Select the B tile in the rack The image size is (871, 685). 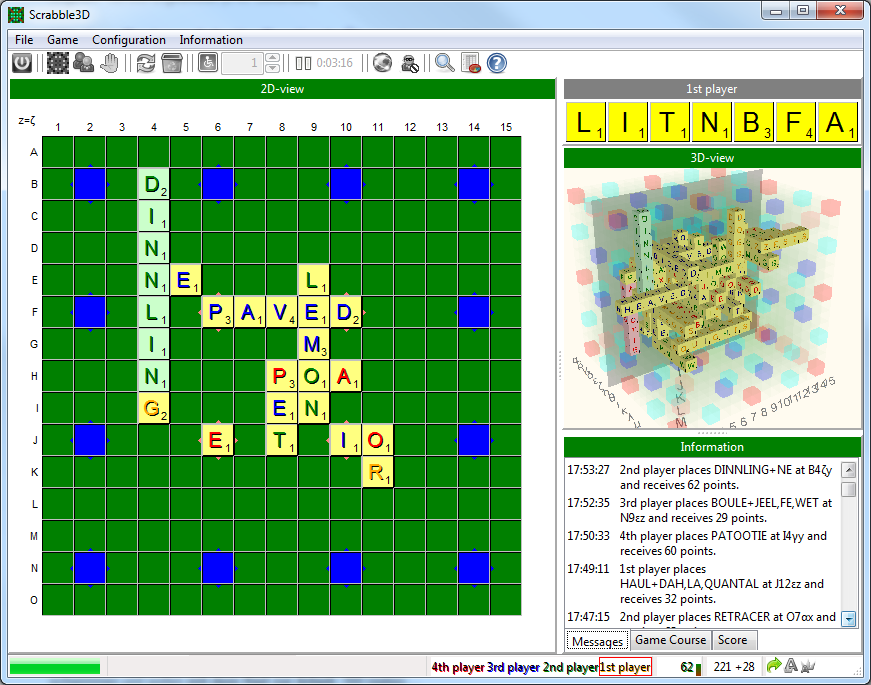click(x=754, y=122)
